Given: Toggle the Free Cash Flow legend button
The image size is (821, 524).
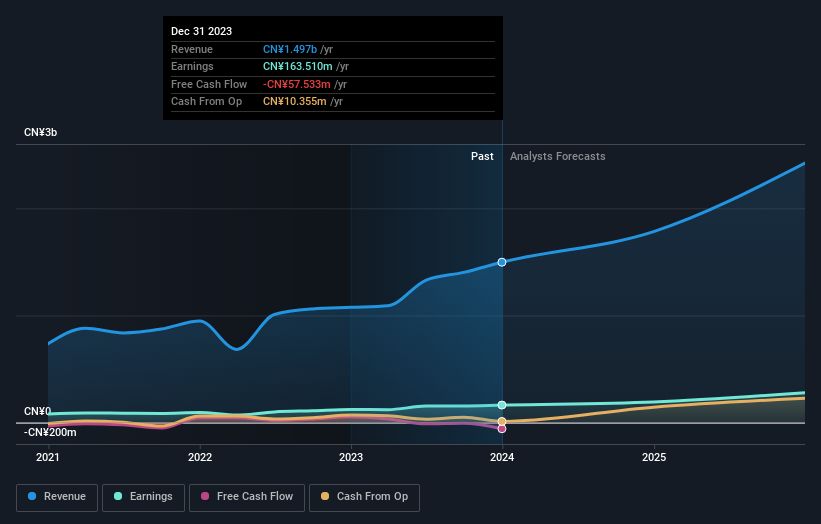Looking at the screenshot, I should tap(247, 497).
